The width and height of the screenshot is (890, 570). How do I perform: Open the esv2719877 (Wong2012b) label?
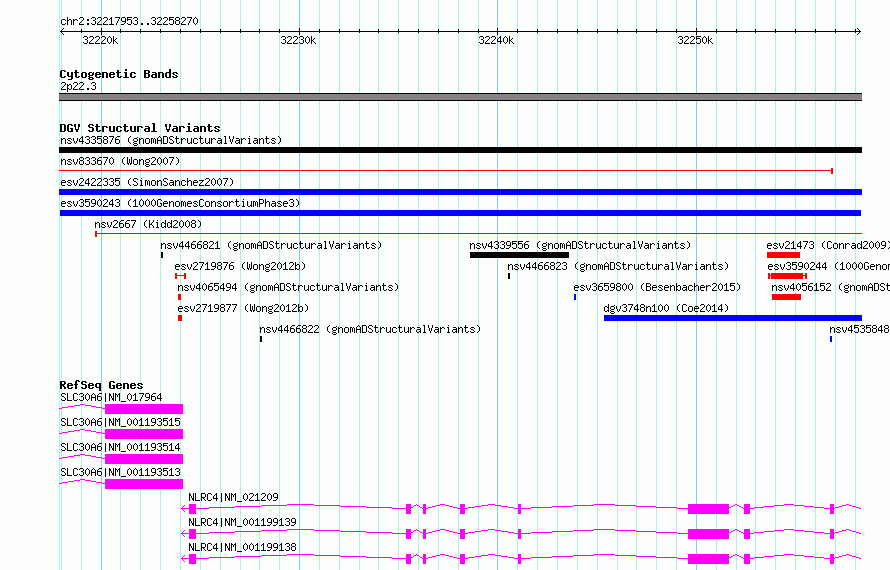(x=243, y=308)
